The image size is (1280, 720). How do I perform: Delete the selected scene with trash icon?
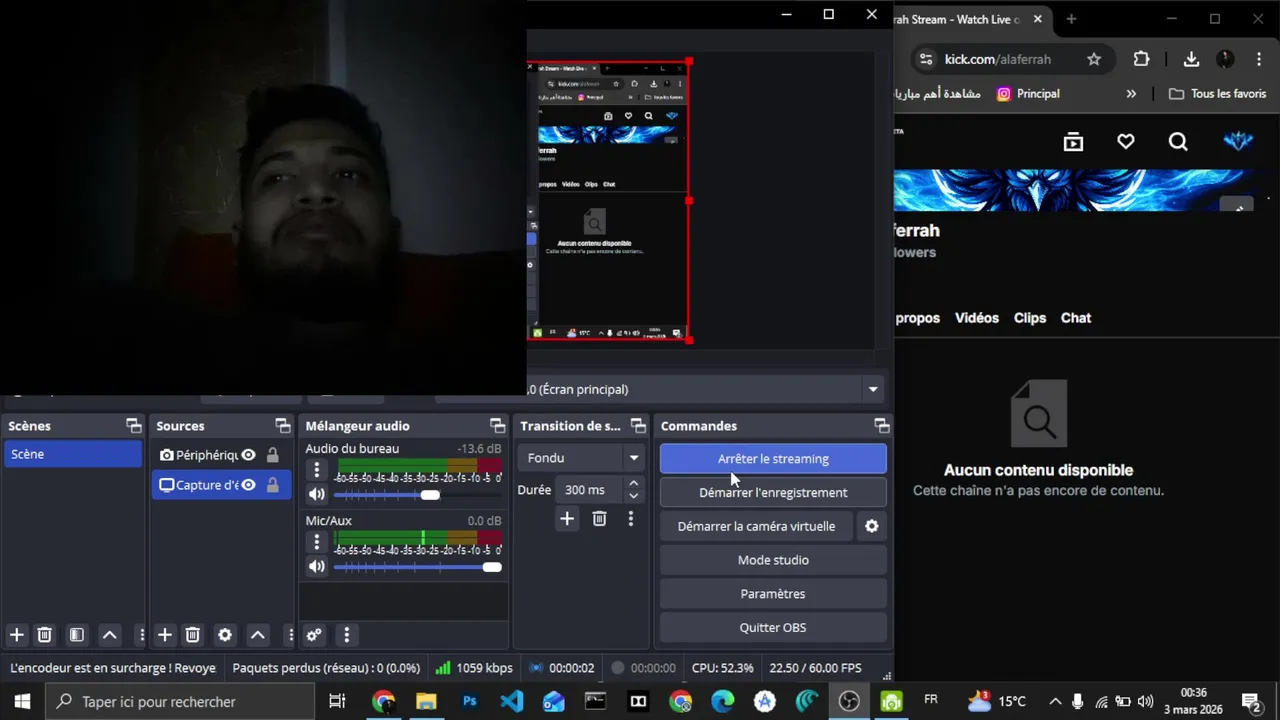pyautogui.click(x=44, y=635)
